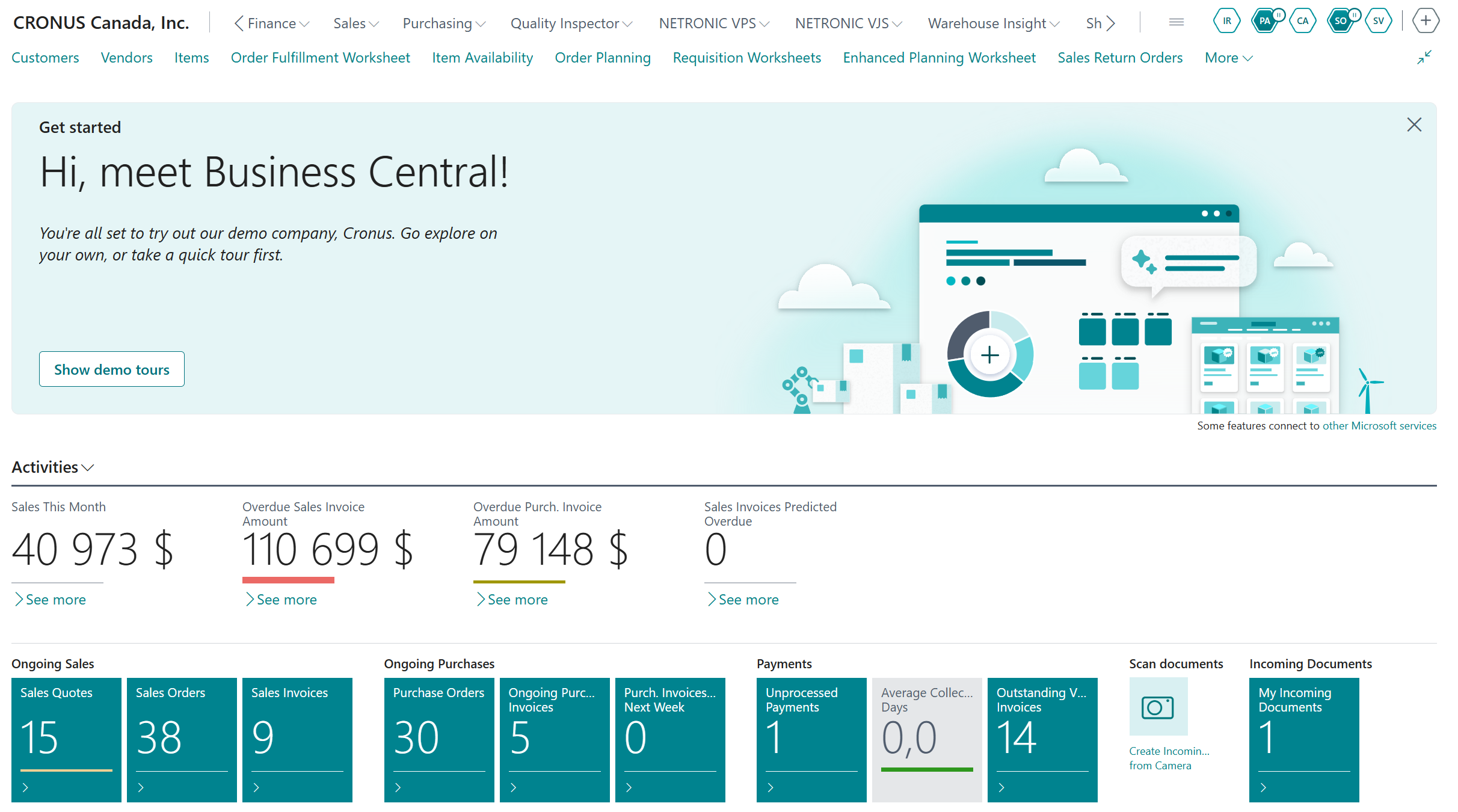
Task: Open the PA profile hexagon icon
Action: [1266, 22]
